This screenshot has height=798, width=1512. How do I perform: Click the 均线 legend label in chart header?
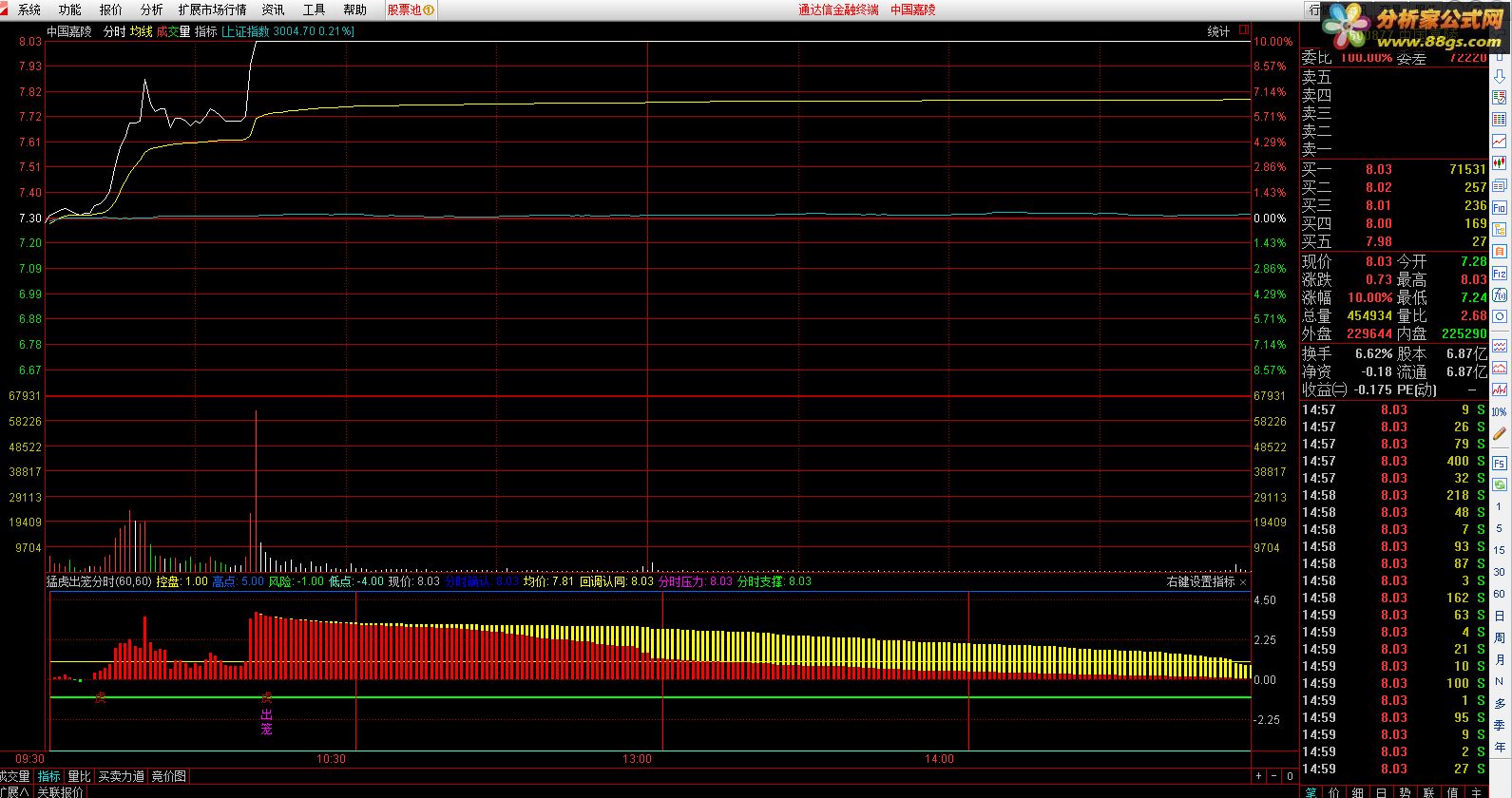point(142,31)
